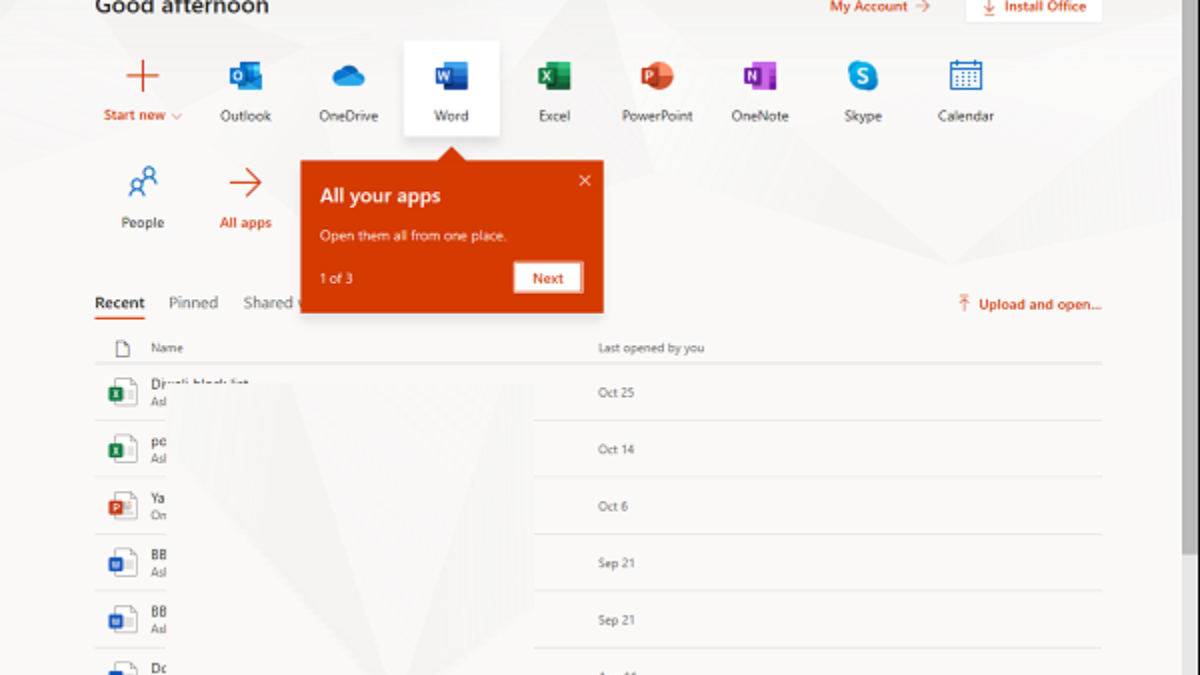Switch to the partially hidden Shared tab

tap(271, 303)
